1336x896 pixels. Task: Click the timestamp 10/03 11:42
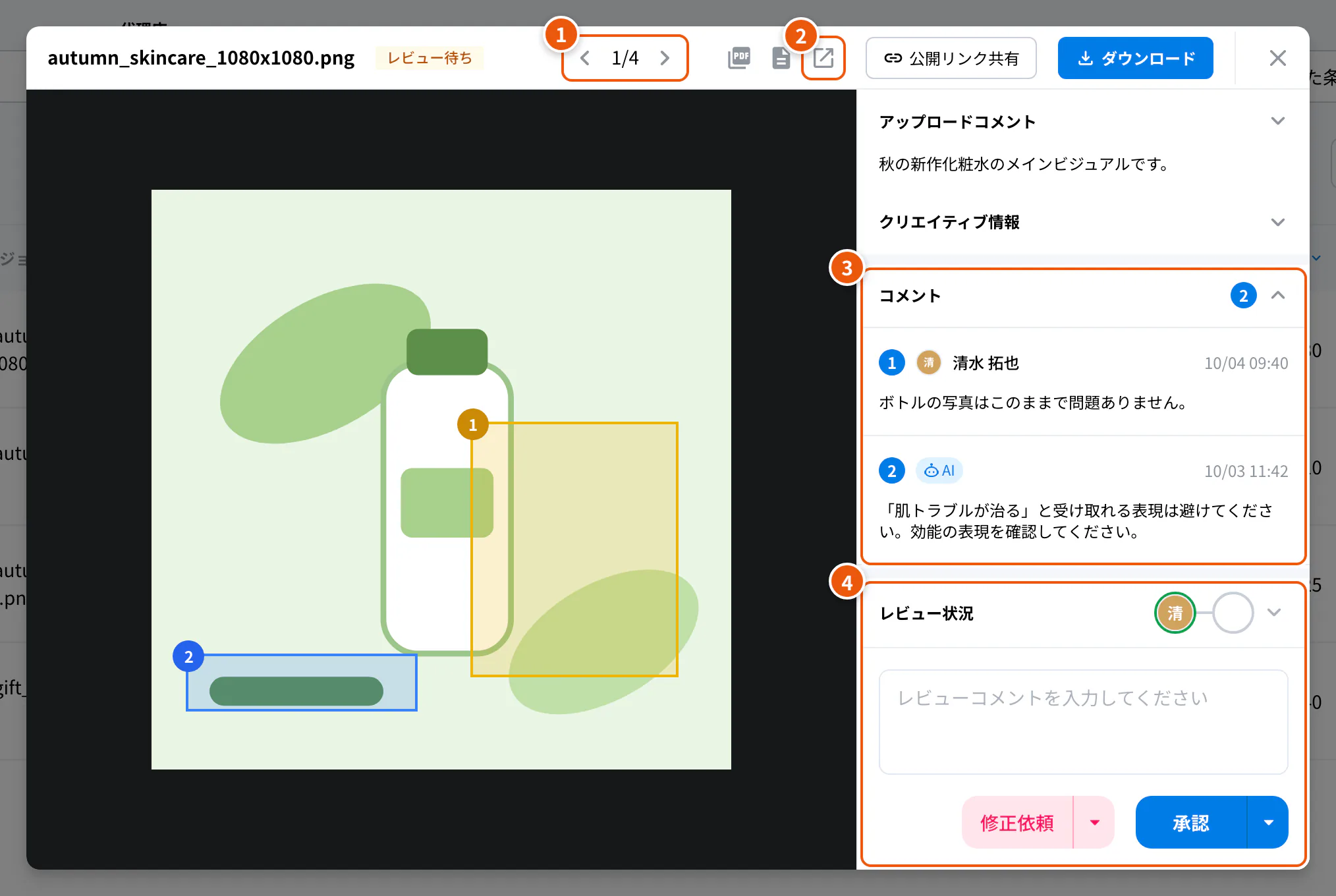1246,472
